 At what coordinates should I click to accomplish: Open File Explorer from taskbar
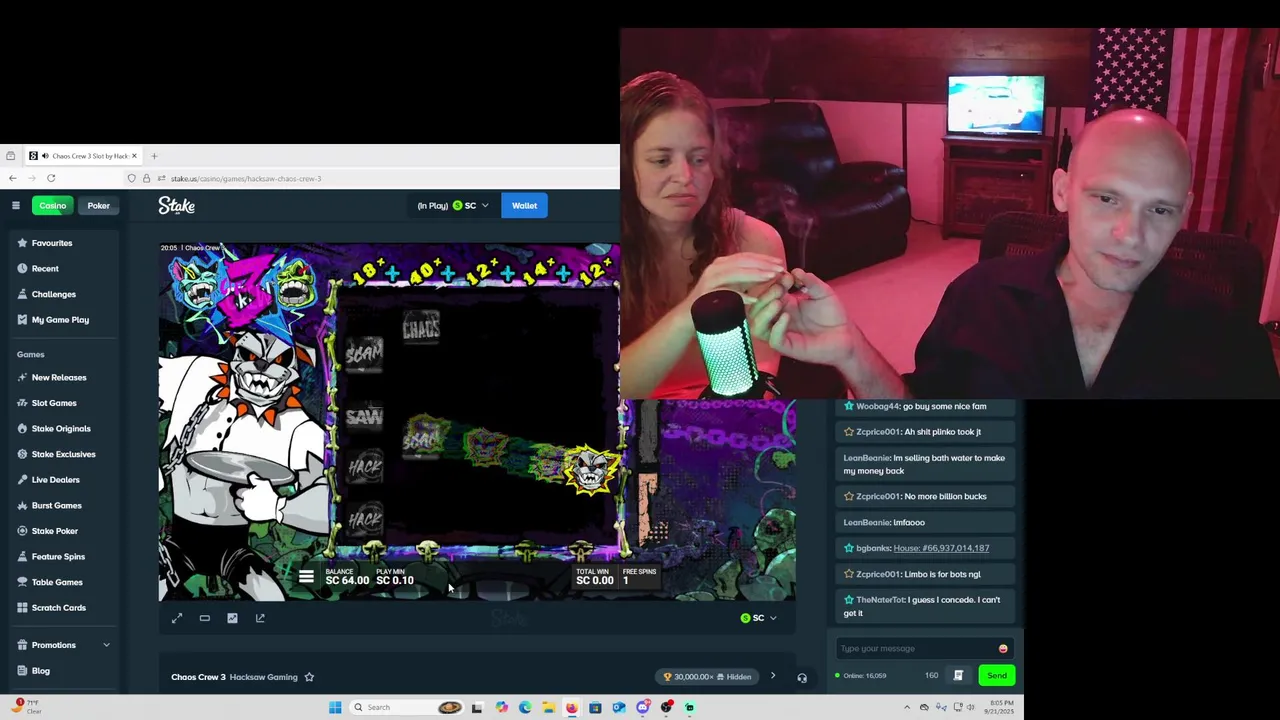tap(548, 707)
